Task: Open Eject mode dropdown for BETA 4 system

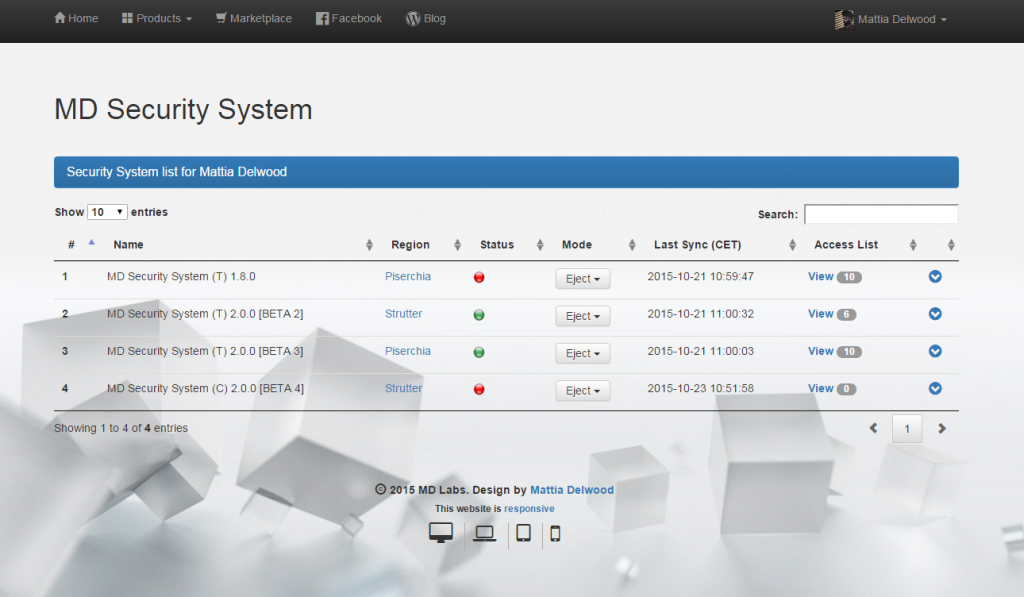Action: pyautogui.click(x=583, y=391)
